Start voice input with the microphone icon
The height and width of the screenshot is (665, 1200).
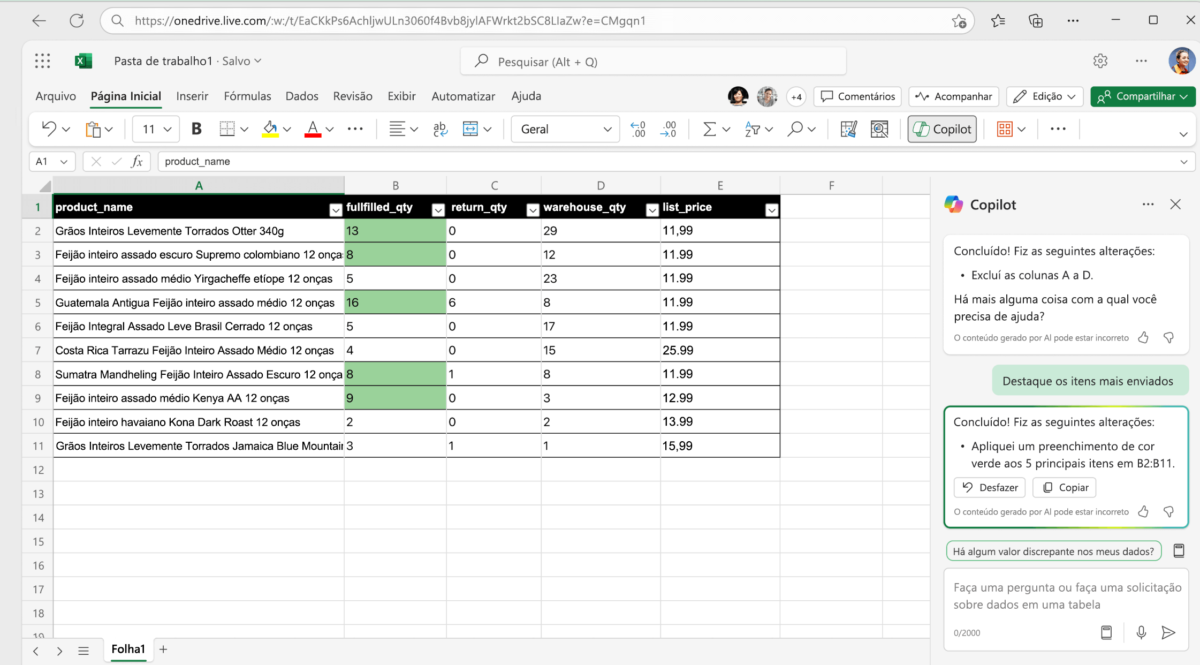[x=1141, y=632]
